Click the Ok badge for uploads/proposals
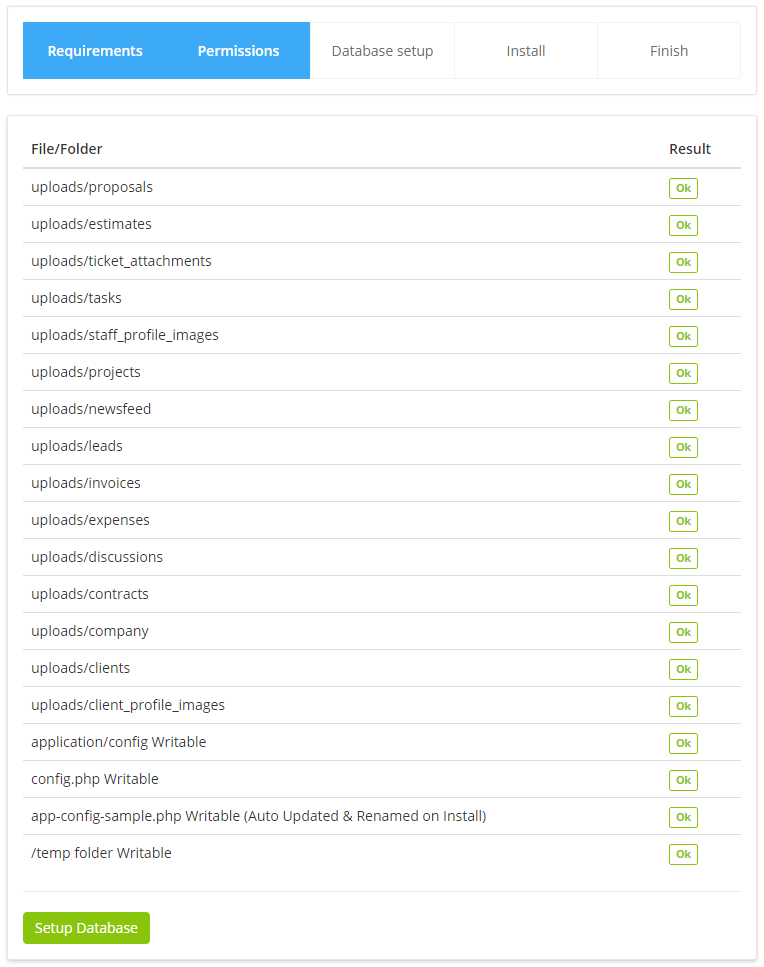764x967 pixels. coord(683,188)
